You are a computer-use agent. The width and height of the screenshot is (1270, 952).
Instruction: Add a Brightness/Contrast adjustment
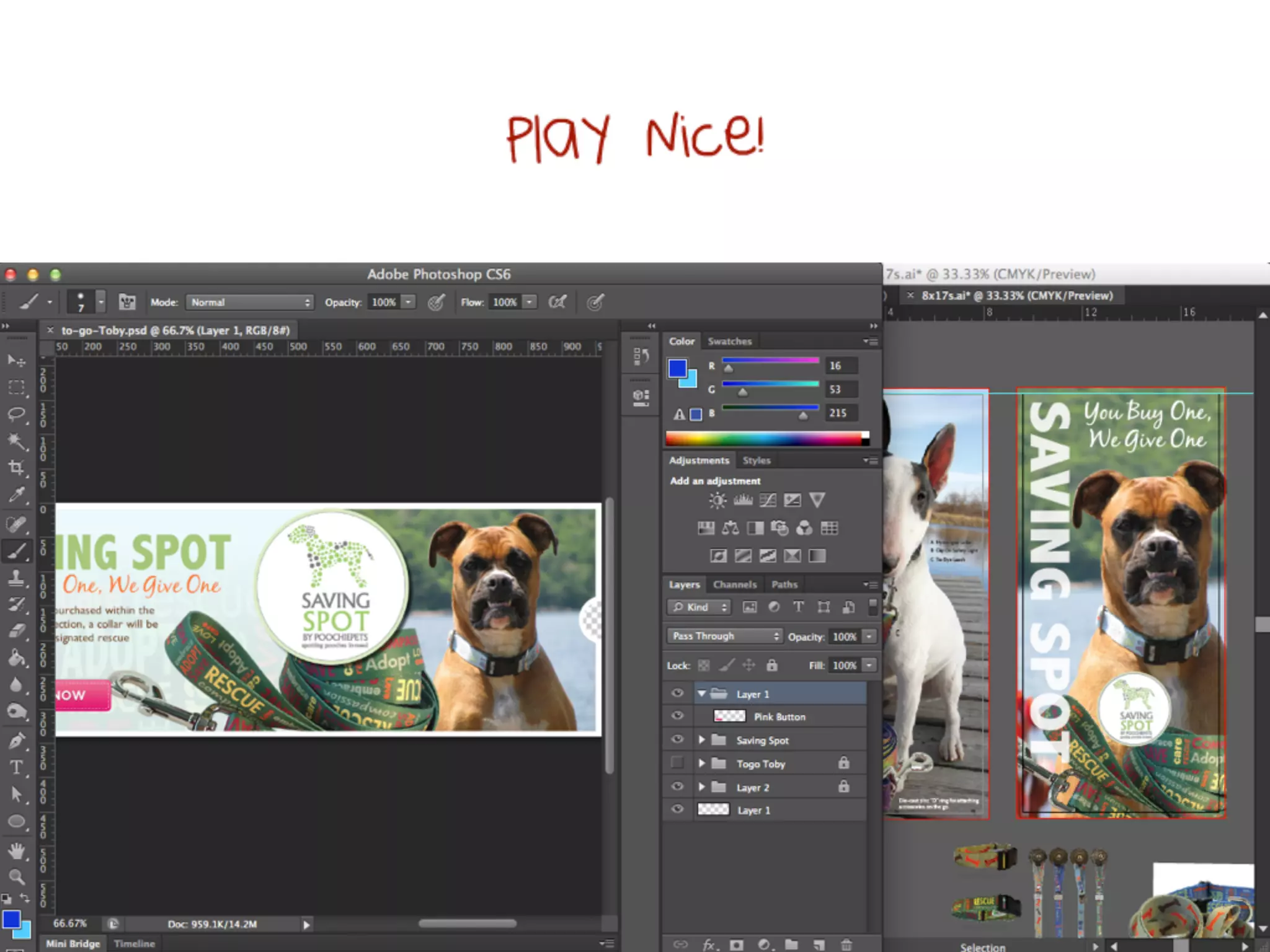point(717,500)
